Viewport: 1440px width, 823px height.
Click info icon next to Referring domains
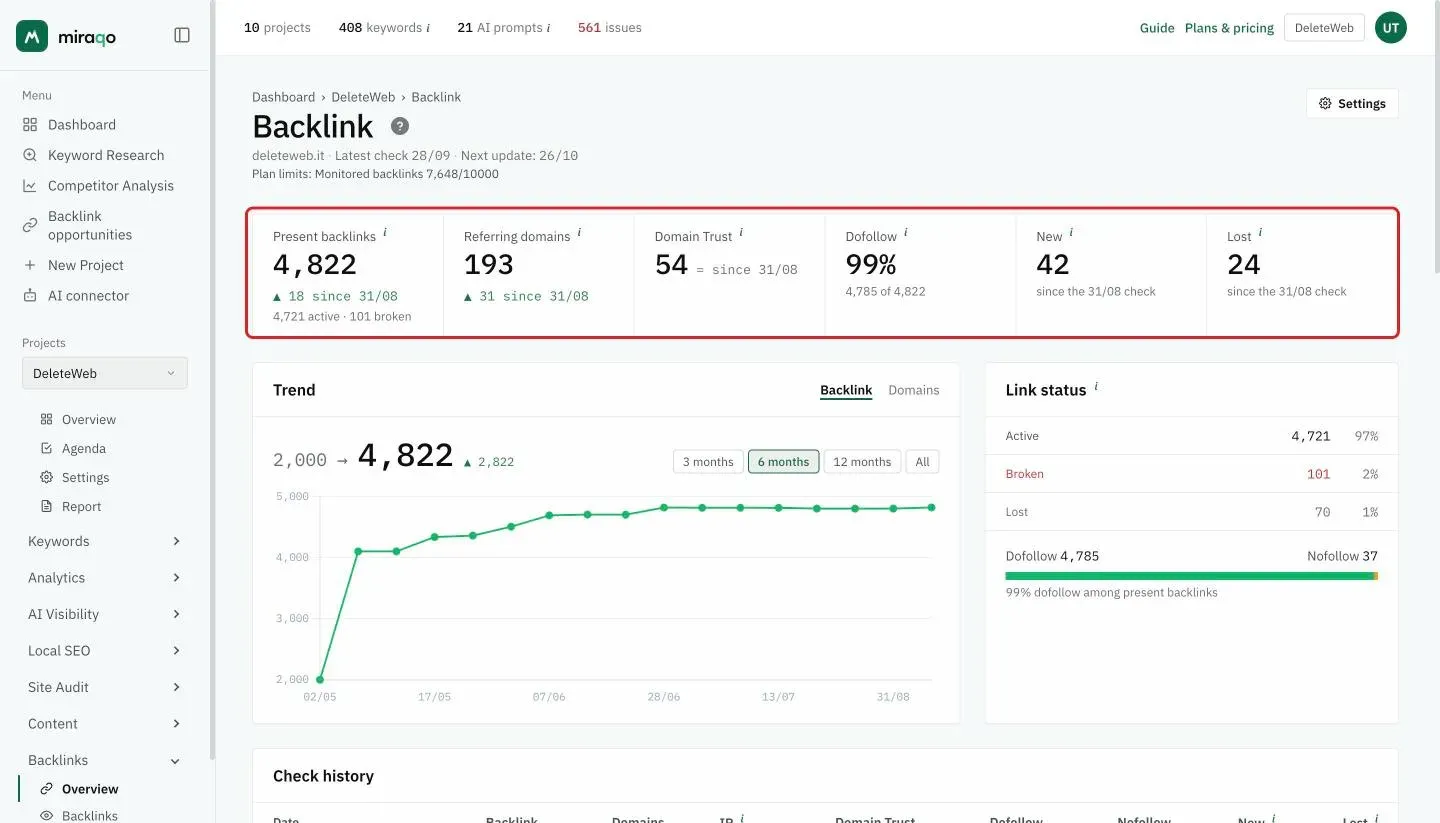(x=579, y=232)
